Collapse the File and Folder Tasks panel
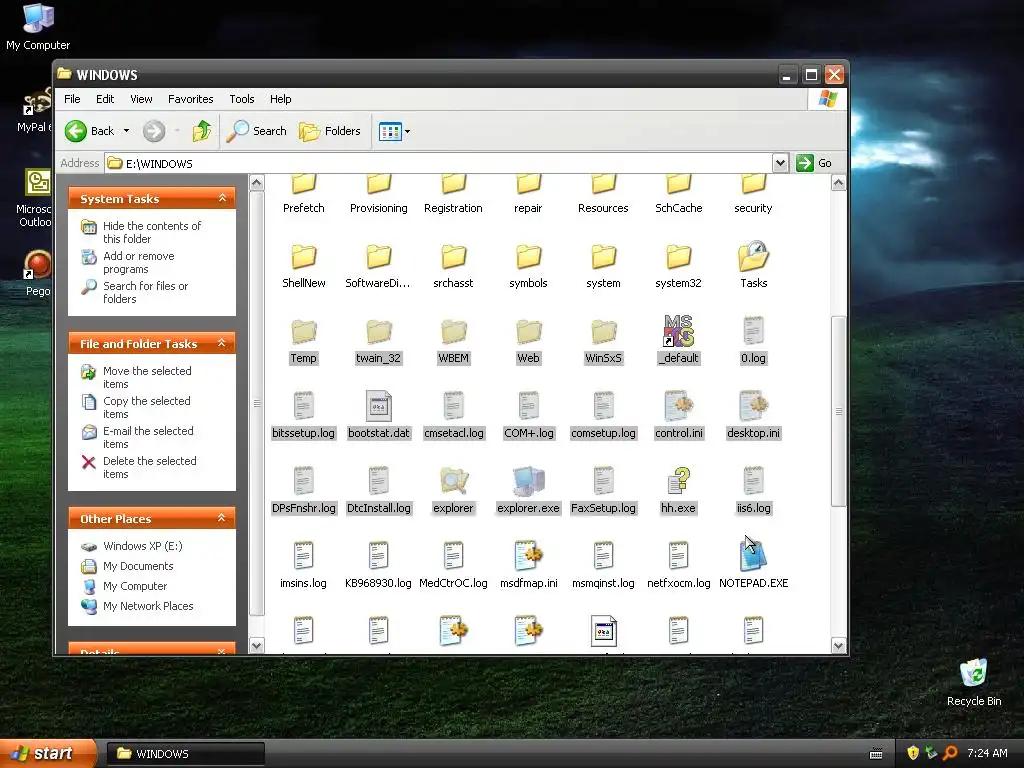The width and height of the screenshot is (1024, 768). 222,343
